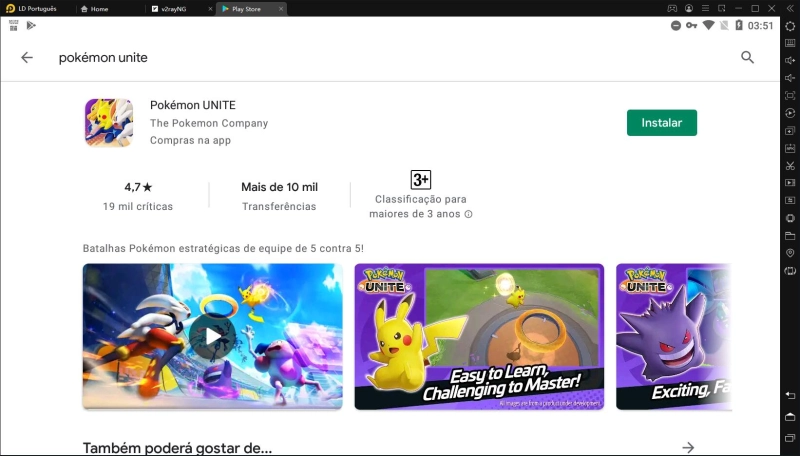Show info about the 3+ age rating
800x456 pixels.
(x=468, y=214)
